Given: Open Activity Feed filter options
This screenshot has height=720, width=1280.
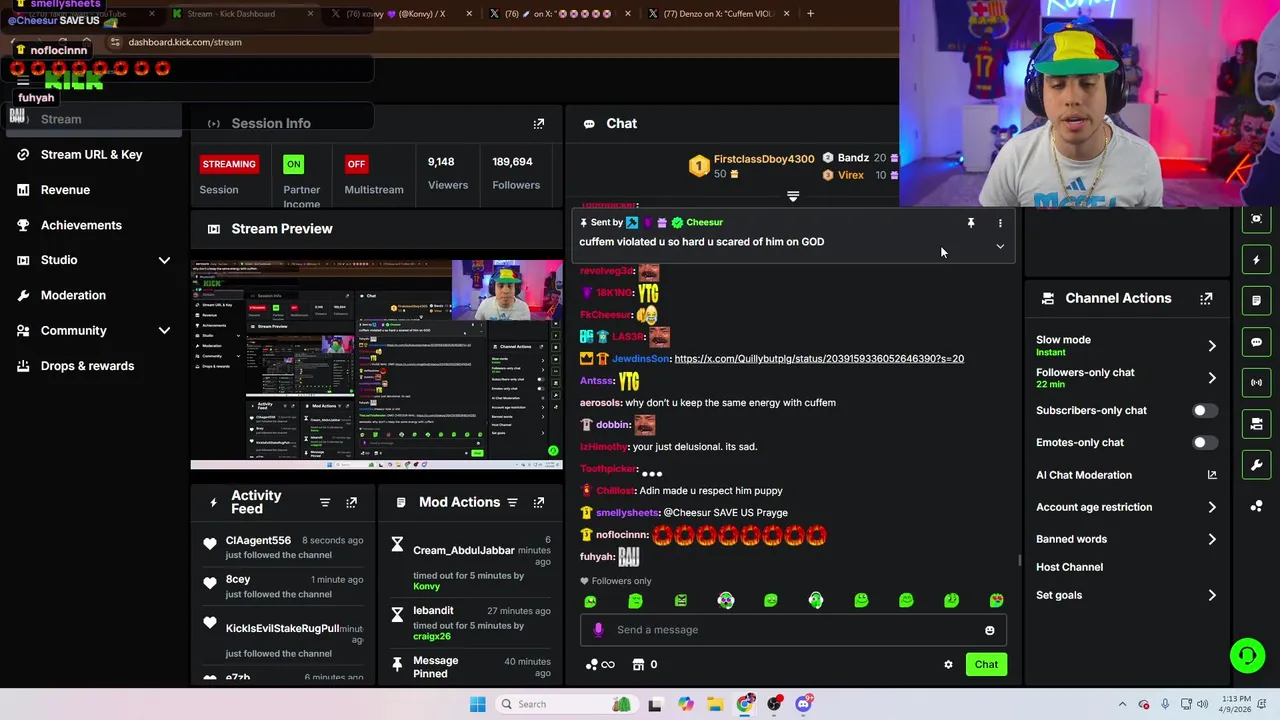Looking at the screenshot, I should (325, 502).
